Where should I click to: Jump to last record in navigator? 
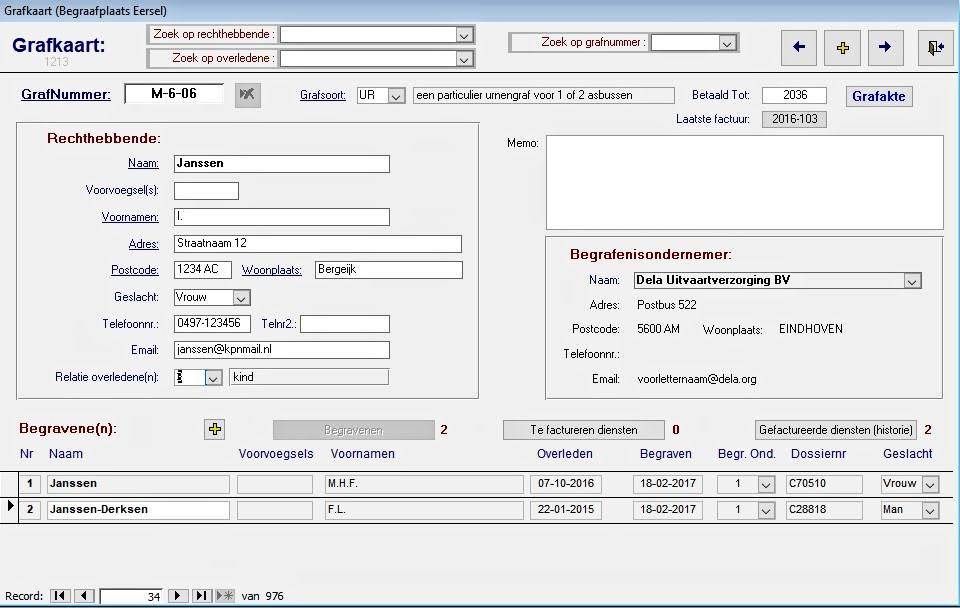click(x=202, y=596)
